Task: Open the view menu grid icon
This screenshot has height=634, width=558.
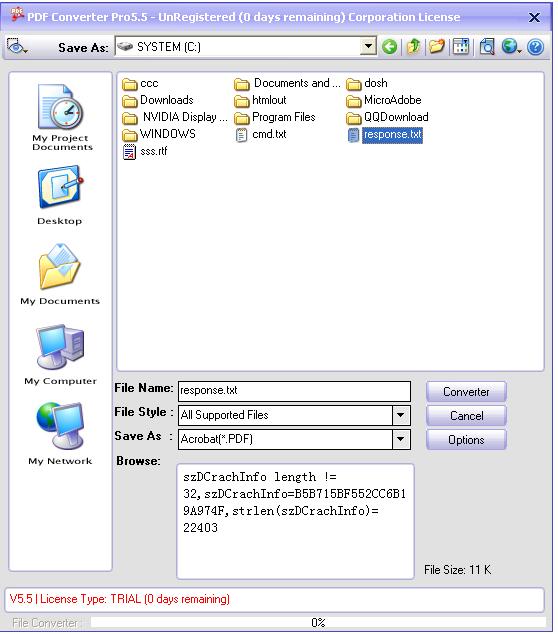Action: 461,47
